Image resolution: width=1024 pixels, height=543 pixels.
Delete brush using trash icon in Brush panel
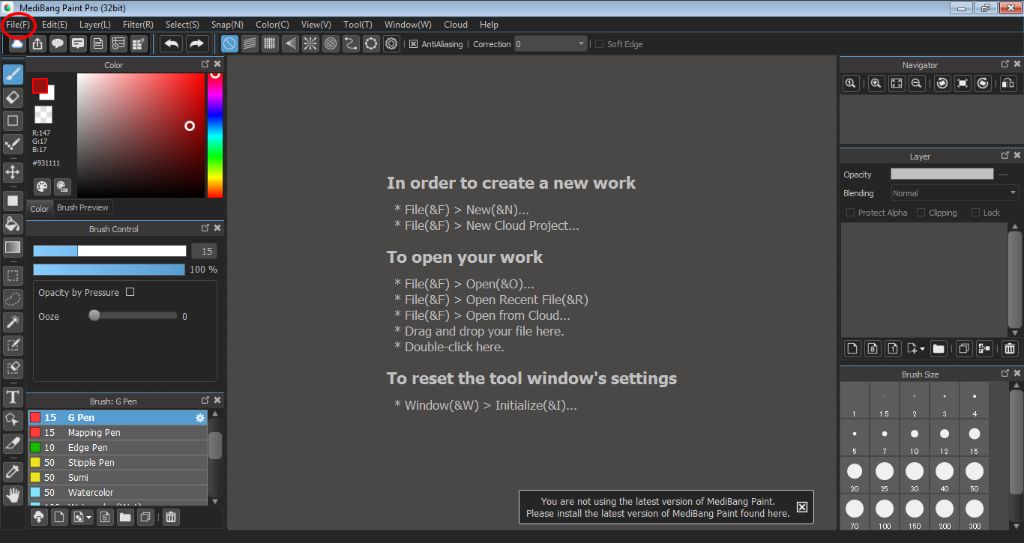coord(170,517)
